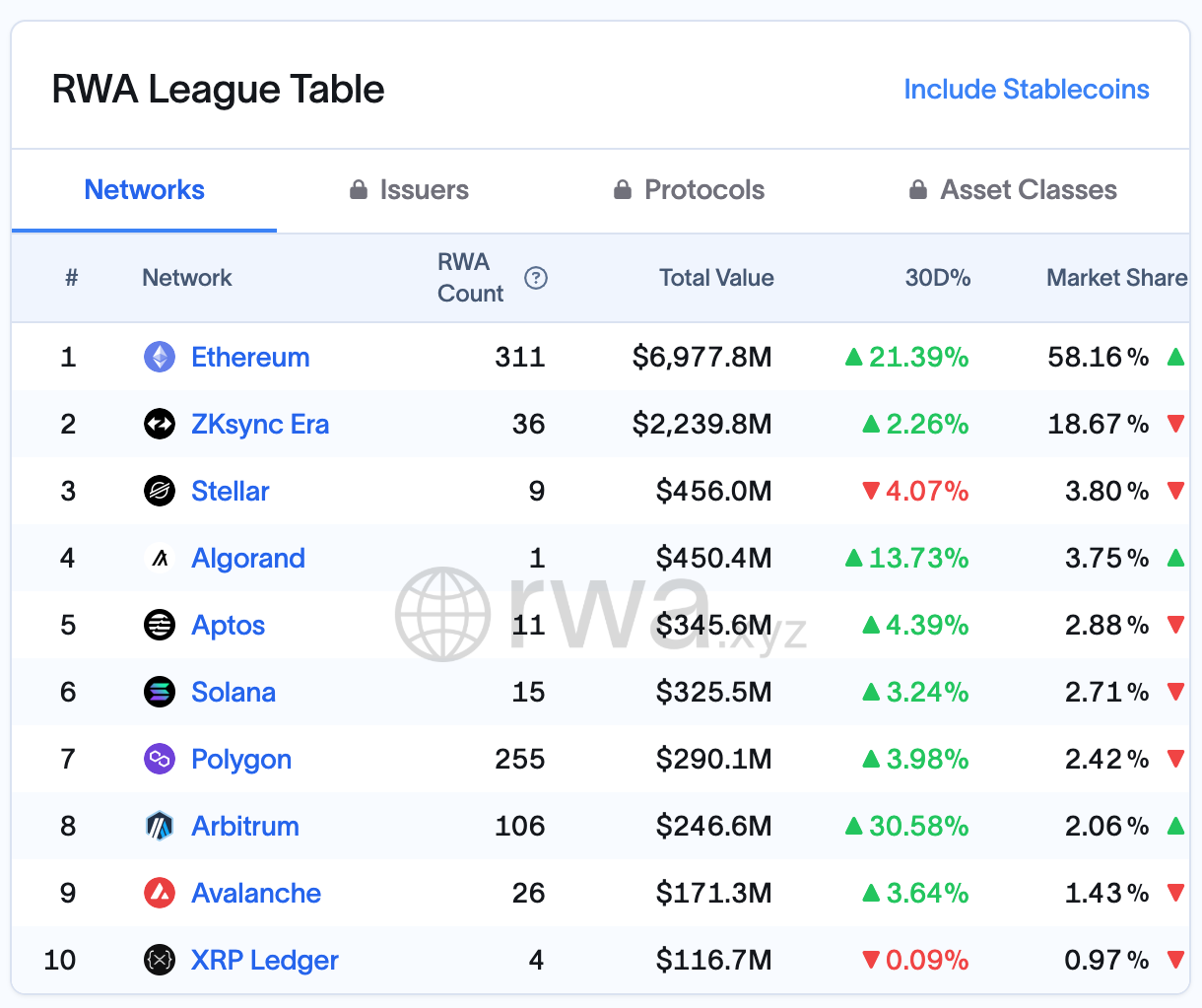
Task: Open the ZKsync Era network link
Action: point(260,424)
